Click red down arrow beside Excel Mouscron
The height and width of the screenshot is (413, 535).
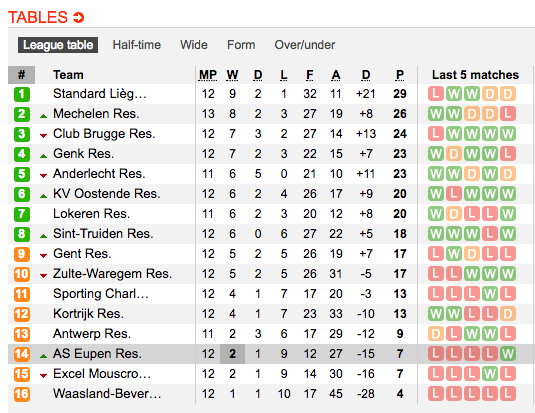[43, 376]
